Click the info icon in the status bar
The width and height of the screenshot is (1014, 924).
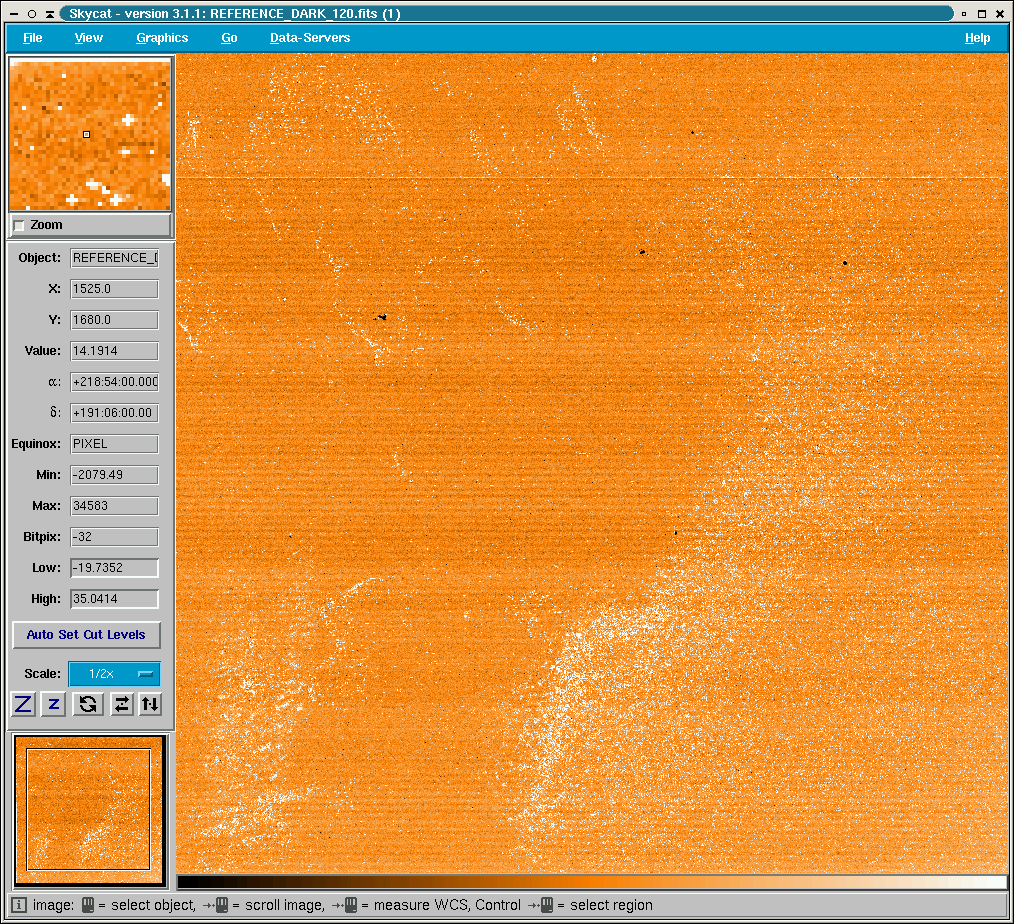click(x=18, y=905)
